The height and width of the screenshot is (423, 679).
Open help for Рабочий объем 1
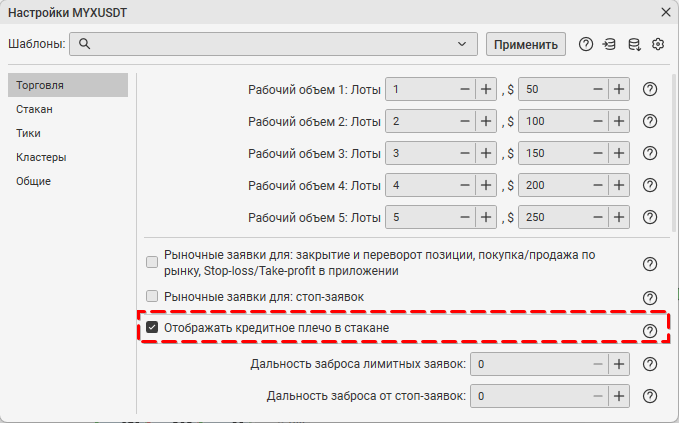point(650,89)
